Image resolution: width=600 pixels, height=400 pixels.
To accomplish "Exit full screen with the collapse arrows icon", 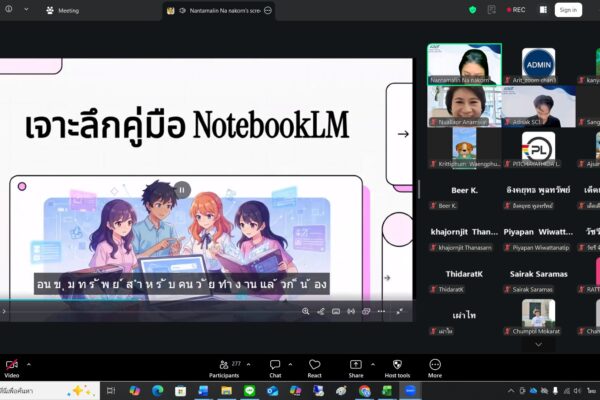I will click(x=399, y=311).
